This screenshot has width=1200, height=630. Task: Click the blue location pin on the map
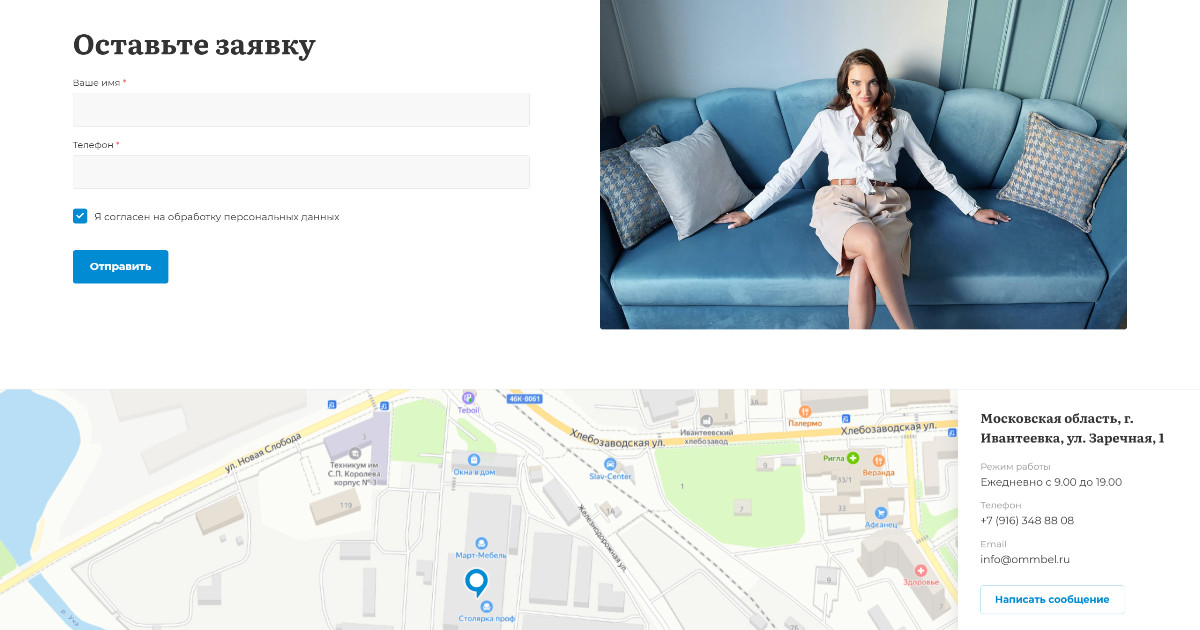pyautogui.click(x=477, y=582)
